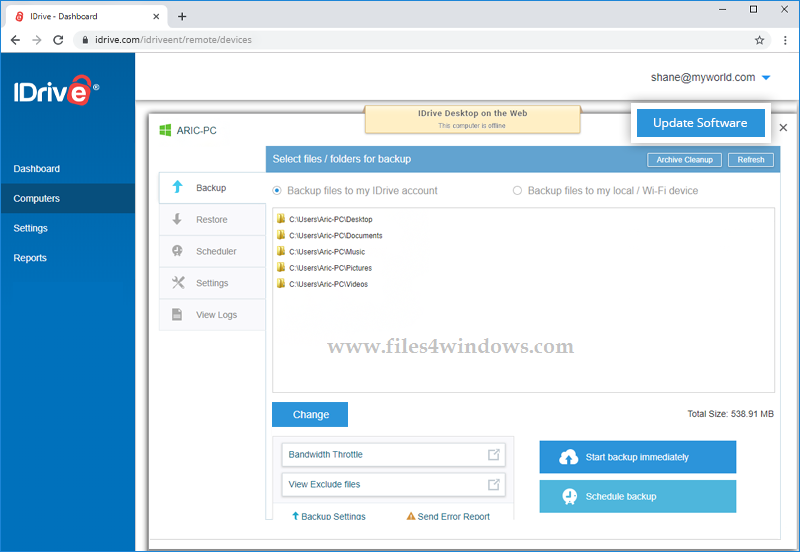The height and width of the screenshot is (552, 800).
Task: Open the Backup Settings link
Action: pyautogui.click(x=329, y=516)
